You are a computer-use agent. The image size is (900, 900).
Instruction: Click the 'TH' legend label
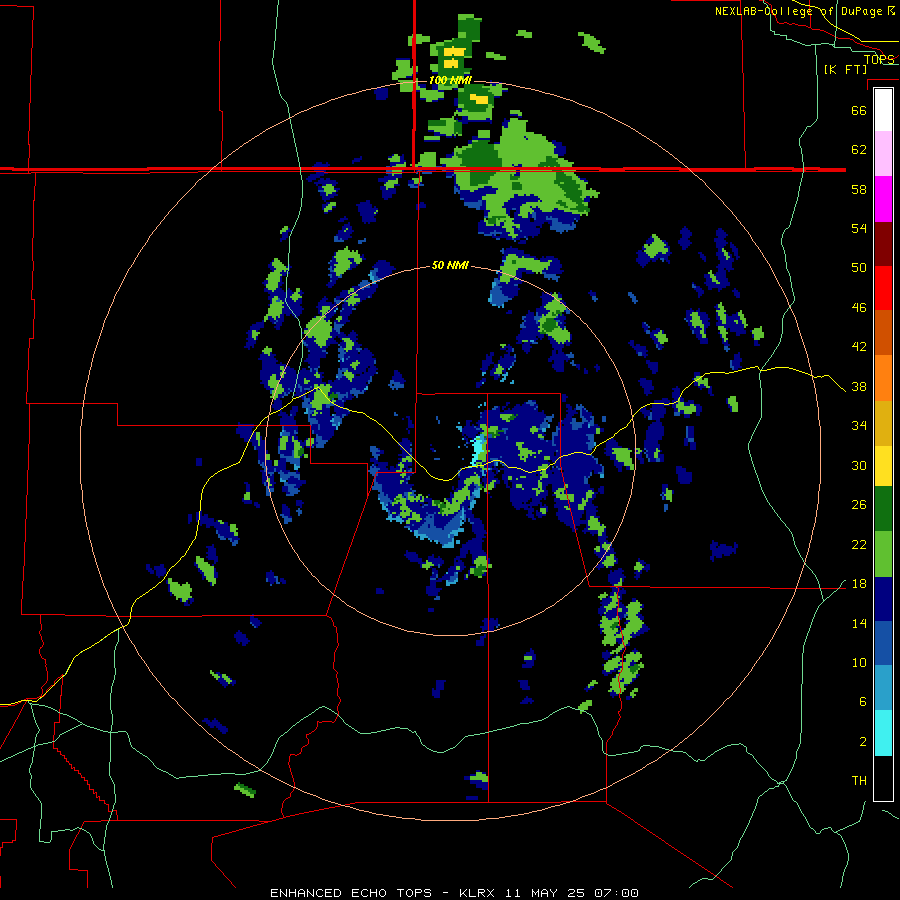pos(859,781)
